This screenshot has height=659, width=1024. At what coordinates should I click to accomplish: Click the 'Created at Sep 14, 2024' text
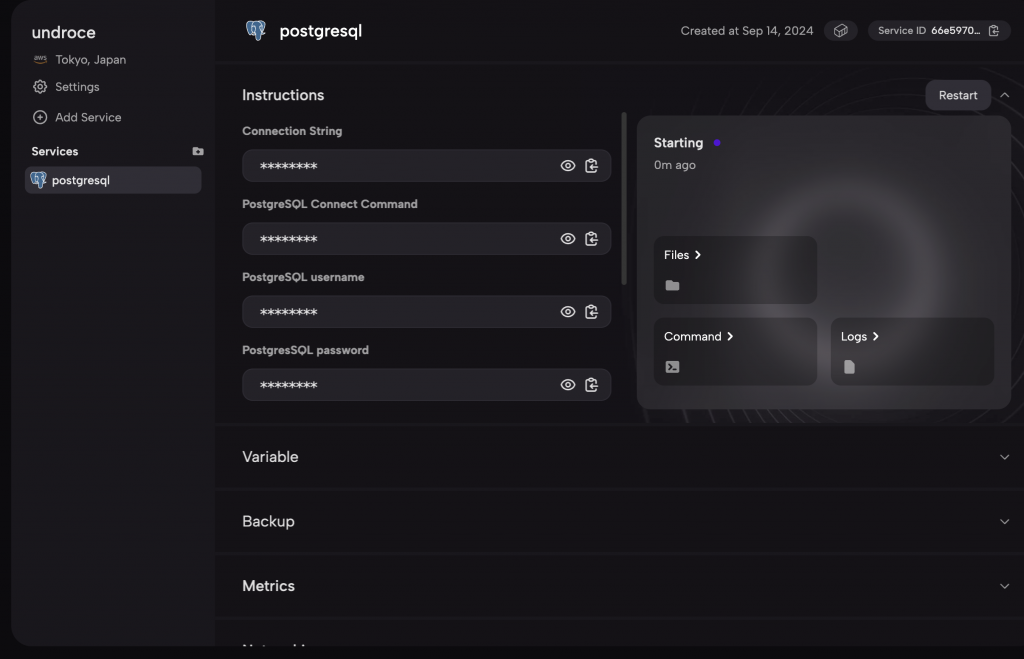tap(746, 31)
